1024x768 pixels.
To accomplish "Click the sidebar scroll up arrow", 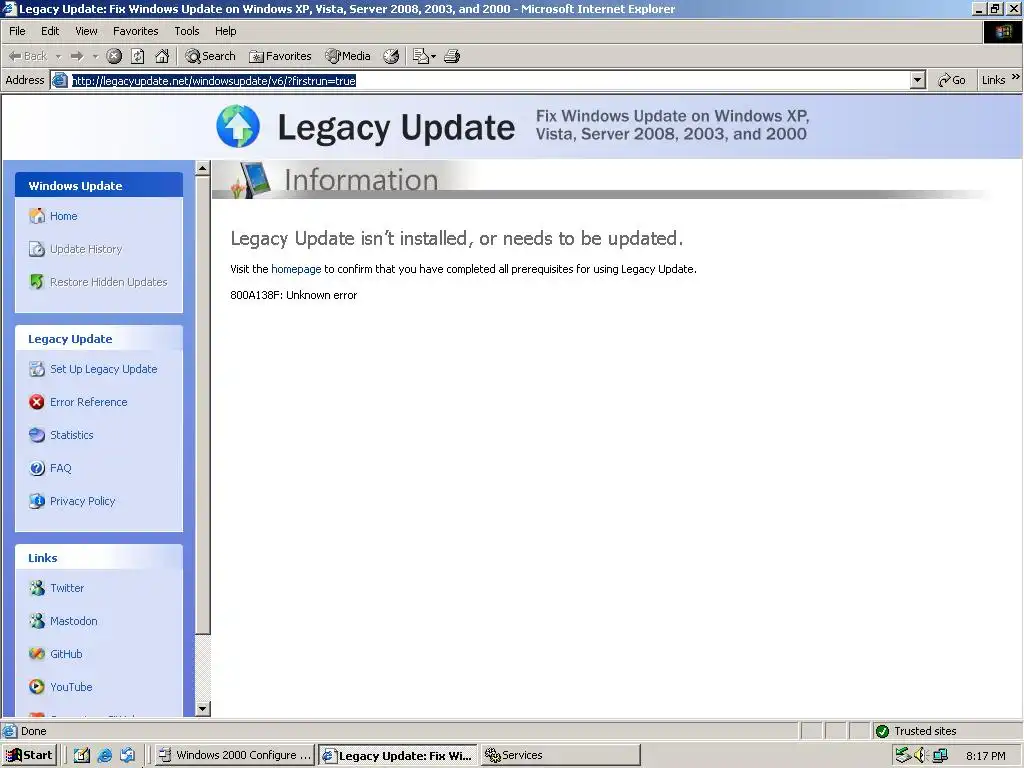I will click(202, 168).
